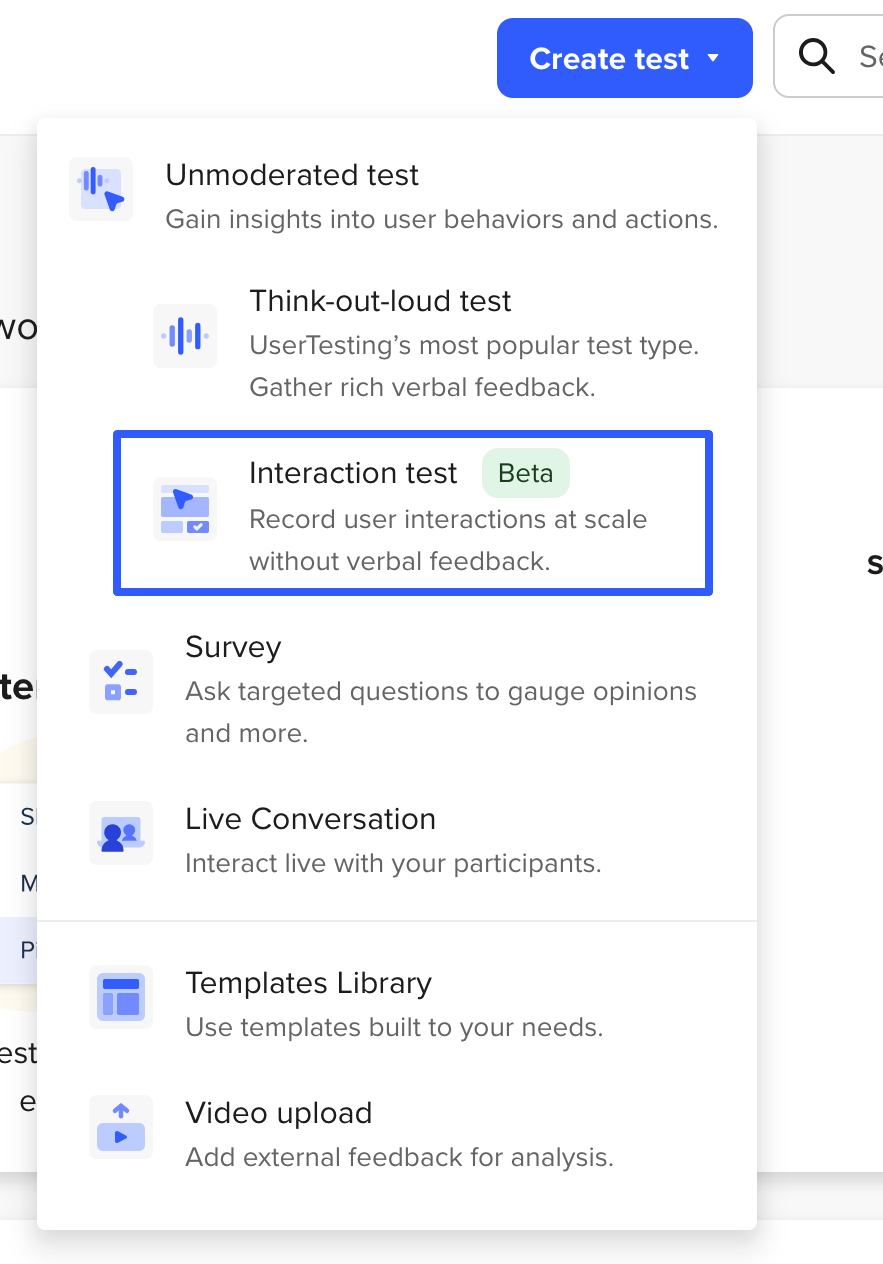Click the Live Conversation people icon
Viewport: 883px width, 1264px height.
(121, 833)
